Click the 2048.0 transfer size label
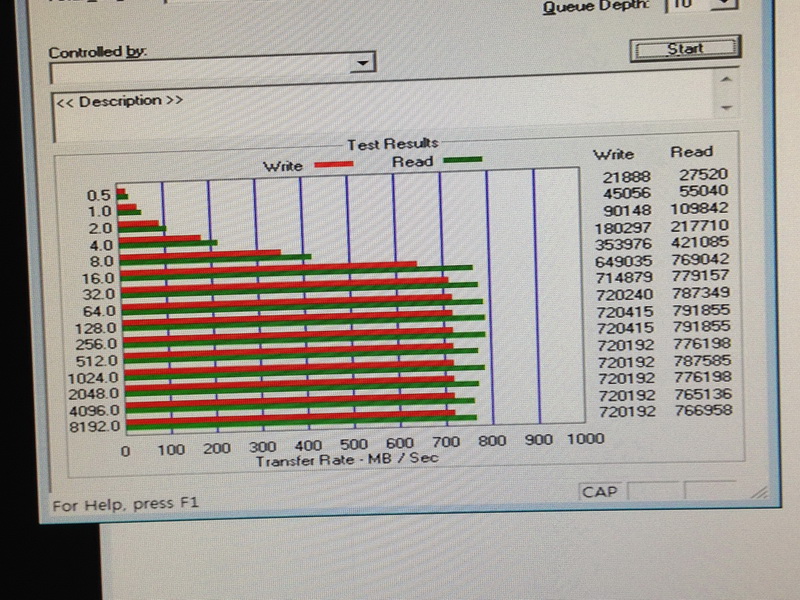 (93, 394)
